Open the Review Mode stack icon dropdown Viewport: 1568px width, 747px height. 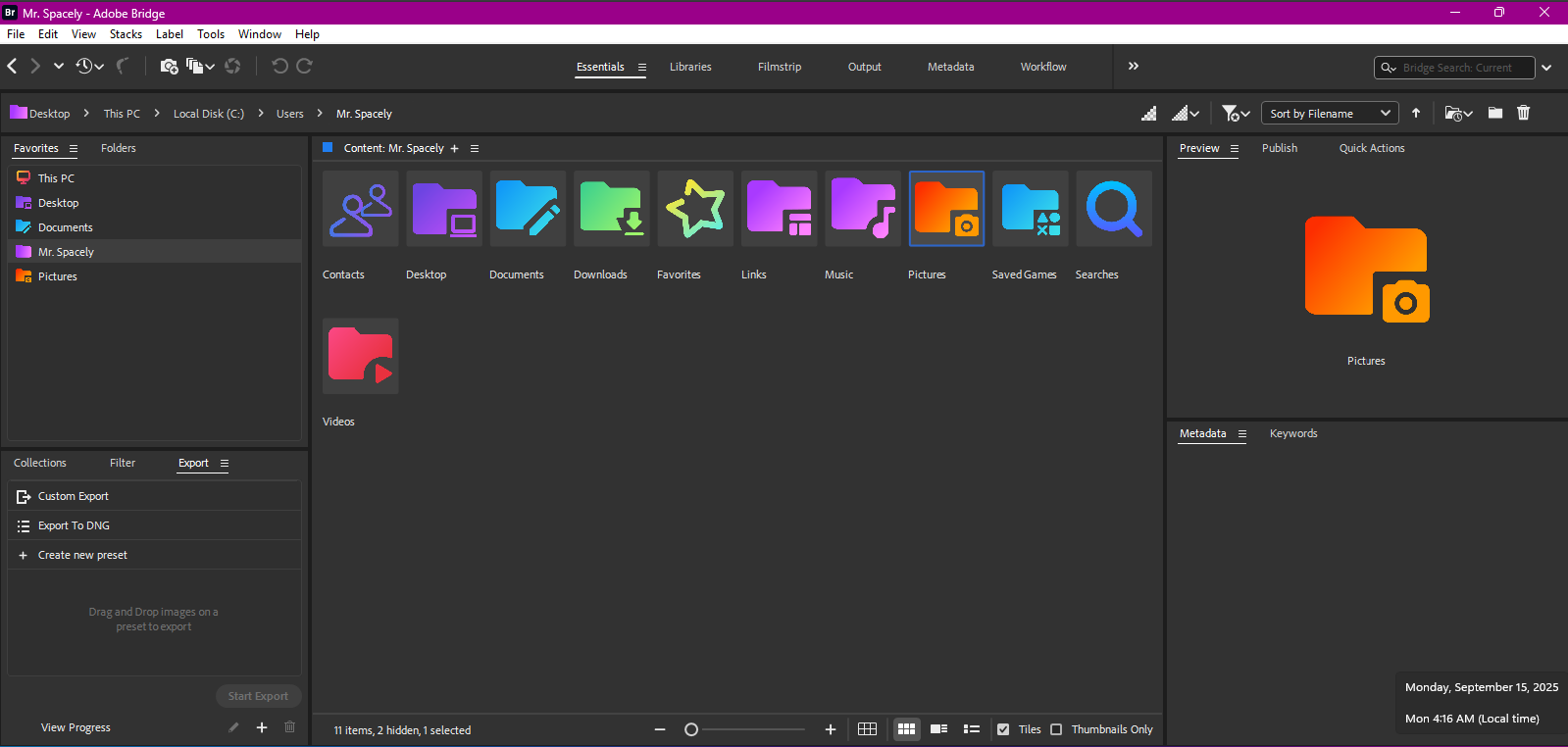200,66
